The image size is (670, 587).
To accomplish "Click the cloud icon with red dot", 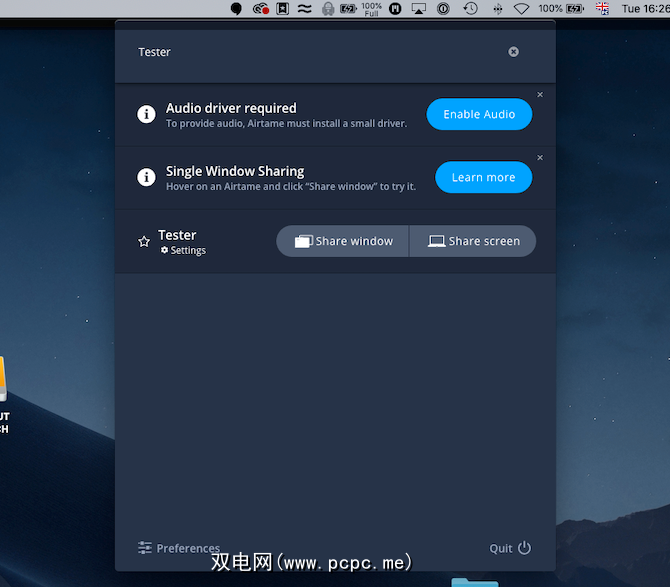I will coord(261,9).
